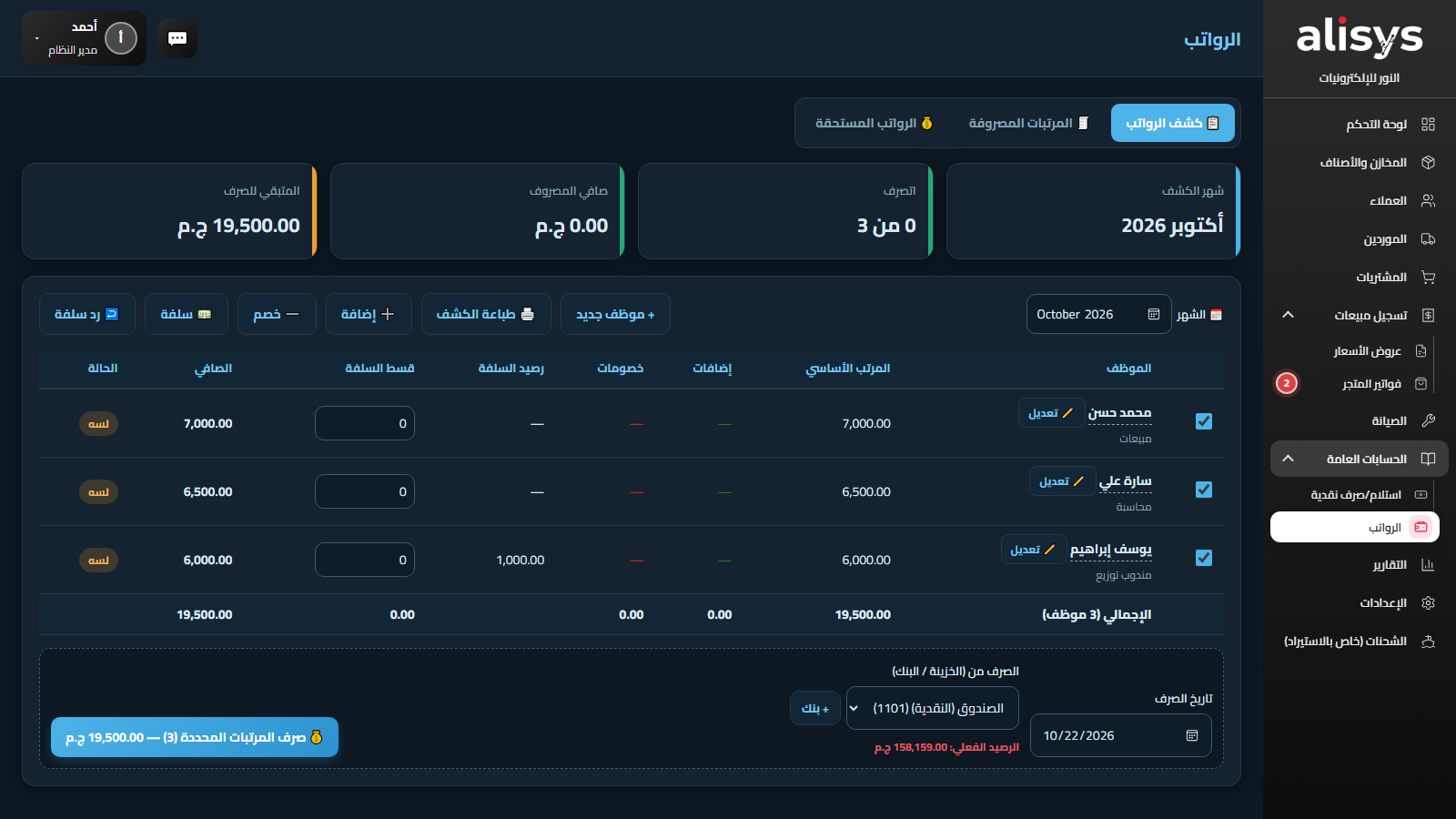Click تعديل button for يوسف إبراهيم
Screen dimensions: 1456x819
tap(1033, 550)
